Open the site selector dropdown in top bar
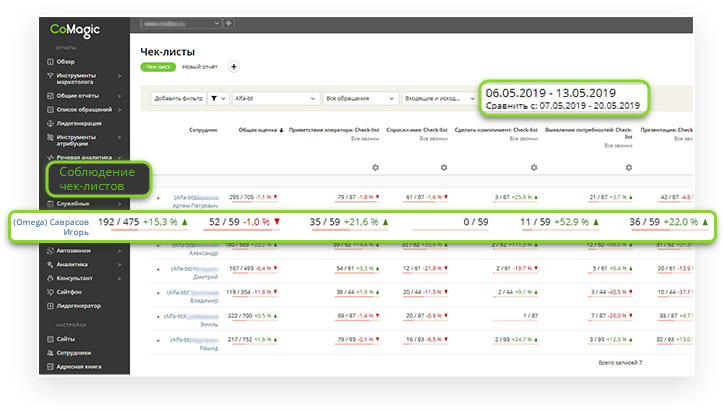The width and height of the screenshot is (724, 412). coord(181,23)
